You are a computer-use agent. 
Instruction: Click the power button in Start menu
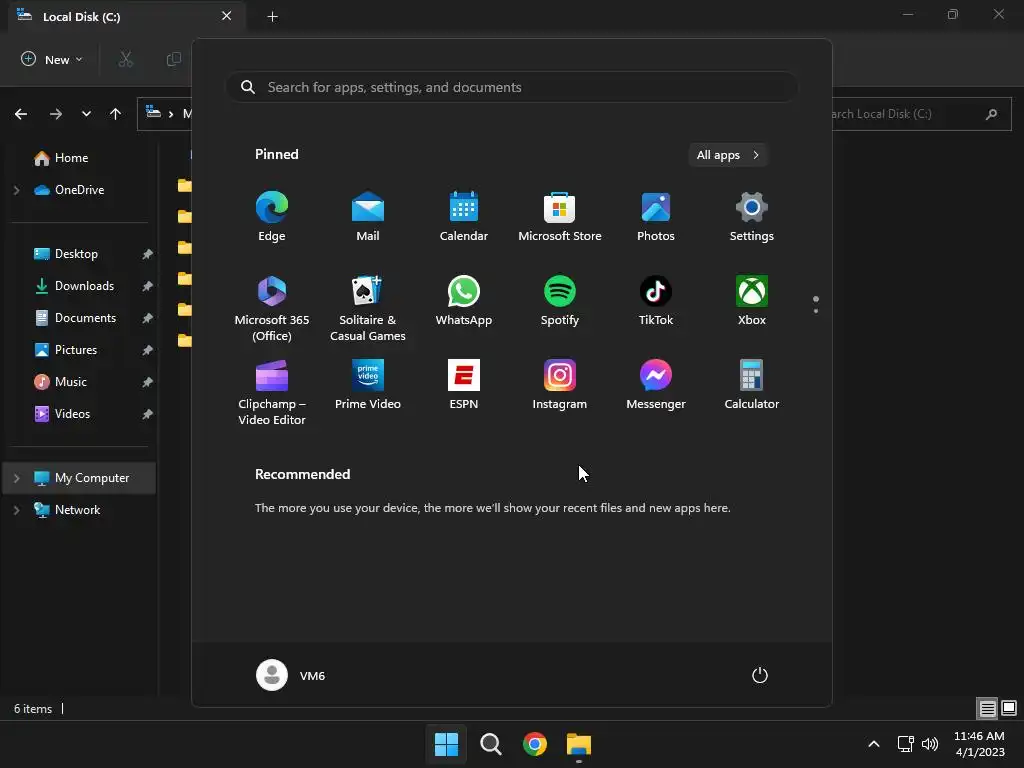[x=760, y=675]
